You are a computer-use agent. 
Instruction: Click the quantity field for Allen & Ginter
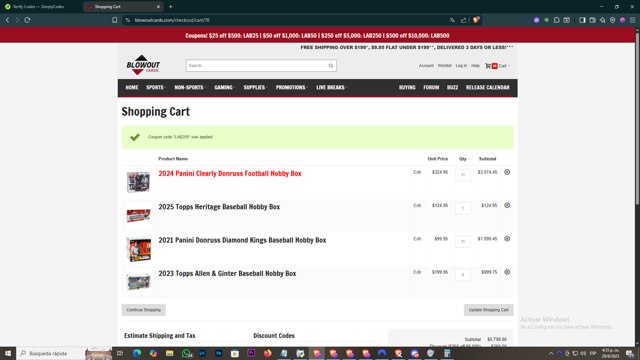click(463, 275)
